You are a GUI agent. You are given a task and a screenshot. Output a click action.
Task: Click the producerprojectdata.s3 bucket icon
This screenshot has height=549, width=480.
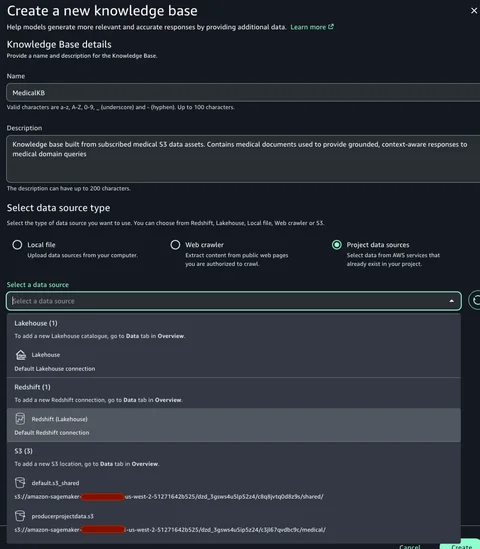click(x=20, y=516)
